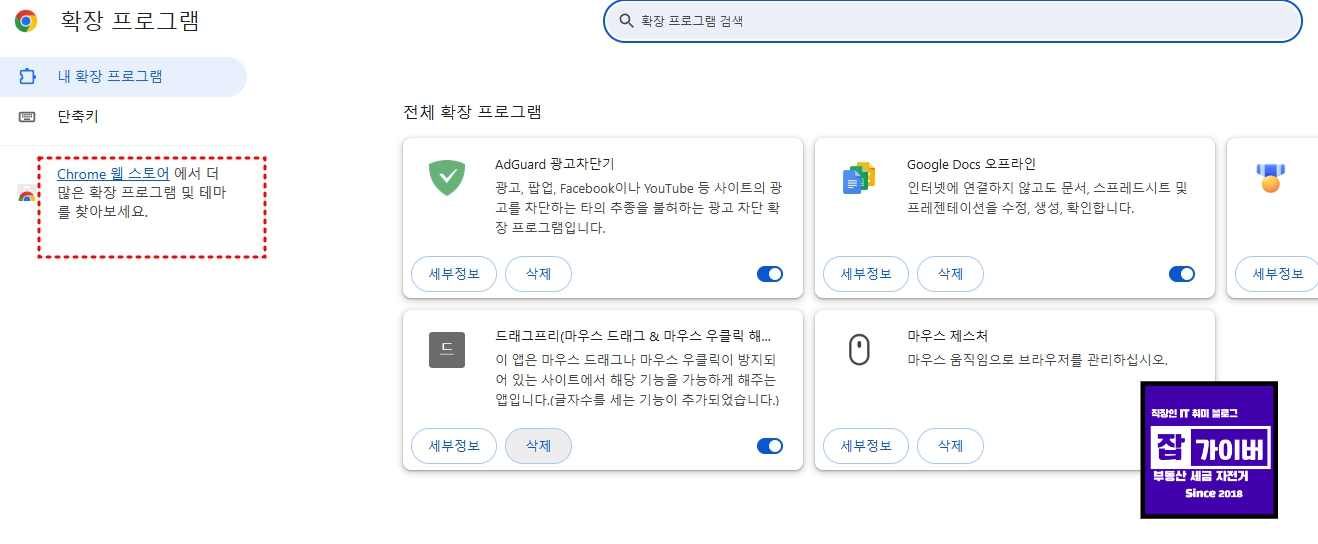Remove AdGuard using its 삭제 button
Screen dimensions: 1318x544
click(x=538, y=274)
